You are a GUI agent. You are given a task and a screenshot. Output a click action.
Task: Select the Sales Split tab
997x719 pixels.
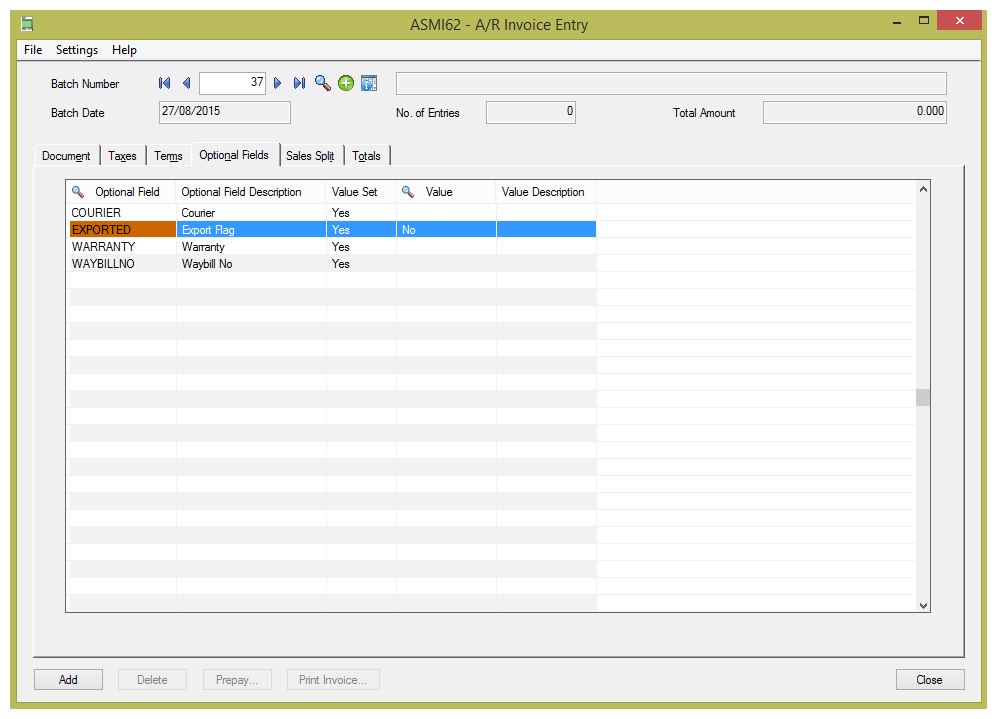click(x=310, y=156)
